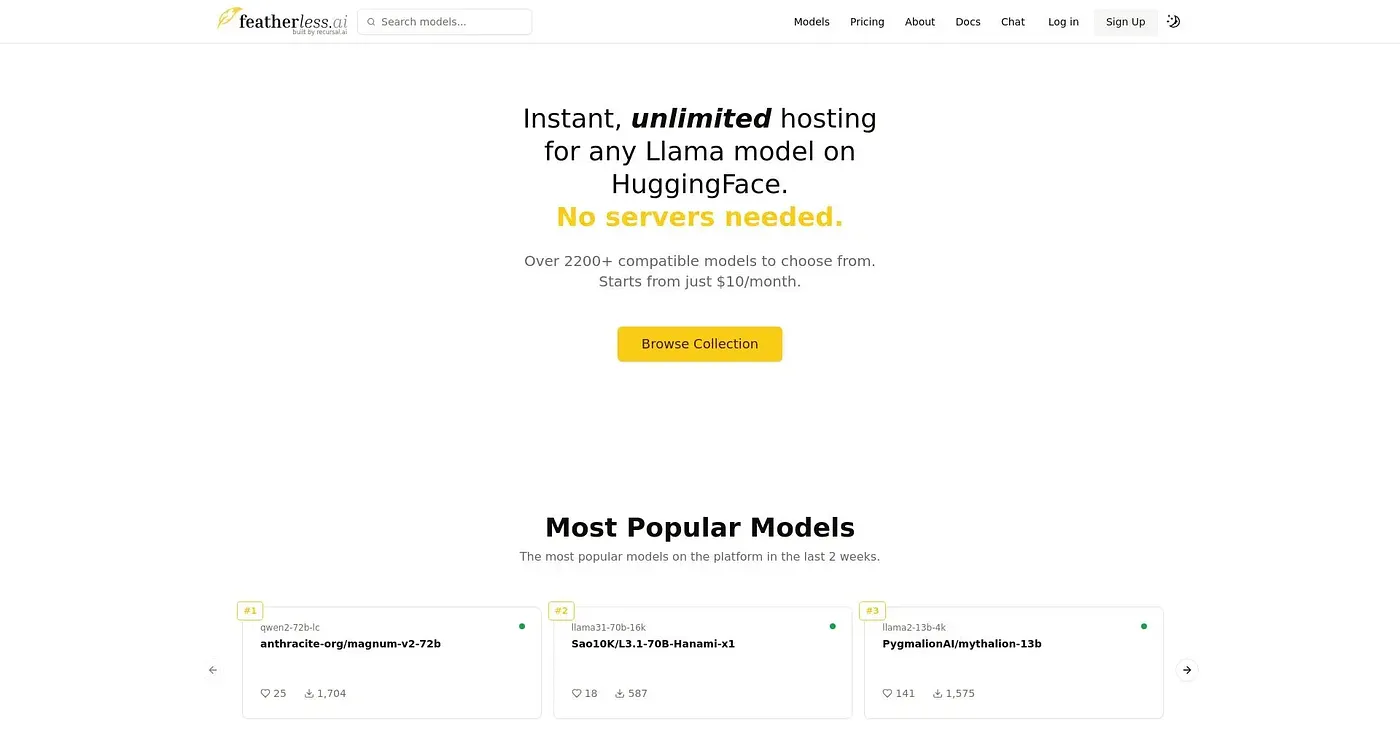Image resolution: width=1400 pixels, height=729 pixels.
Task: Click the Browse Collection button
Action: [x=700, y=344]
